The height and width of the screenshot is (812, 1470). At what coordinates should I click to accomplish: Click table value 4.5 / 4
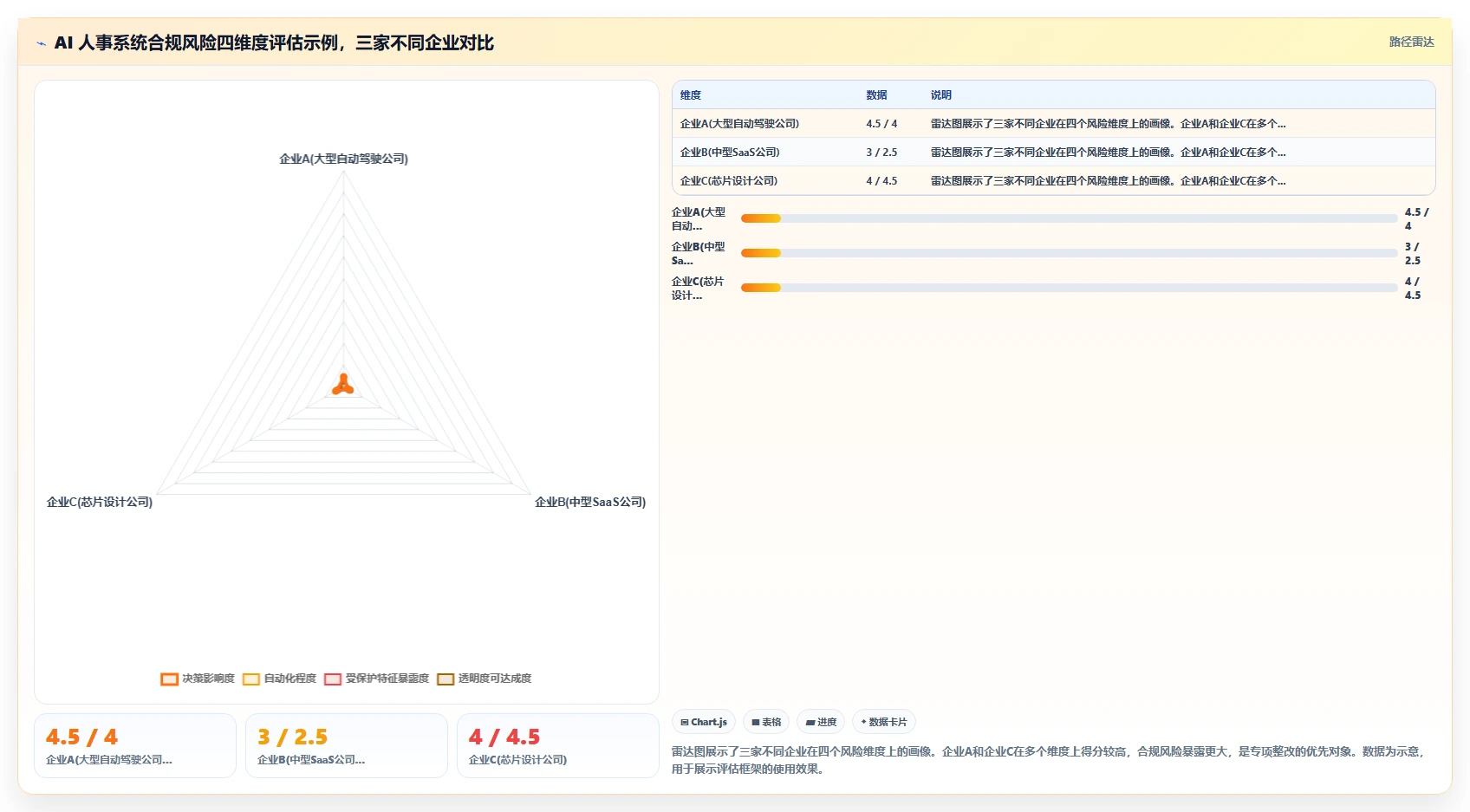point(881,124)
